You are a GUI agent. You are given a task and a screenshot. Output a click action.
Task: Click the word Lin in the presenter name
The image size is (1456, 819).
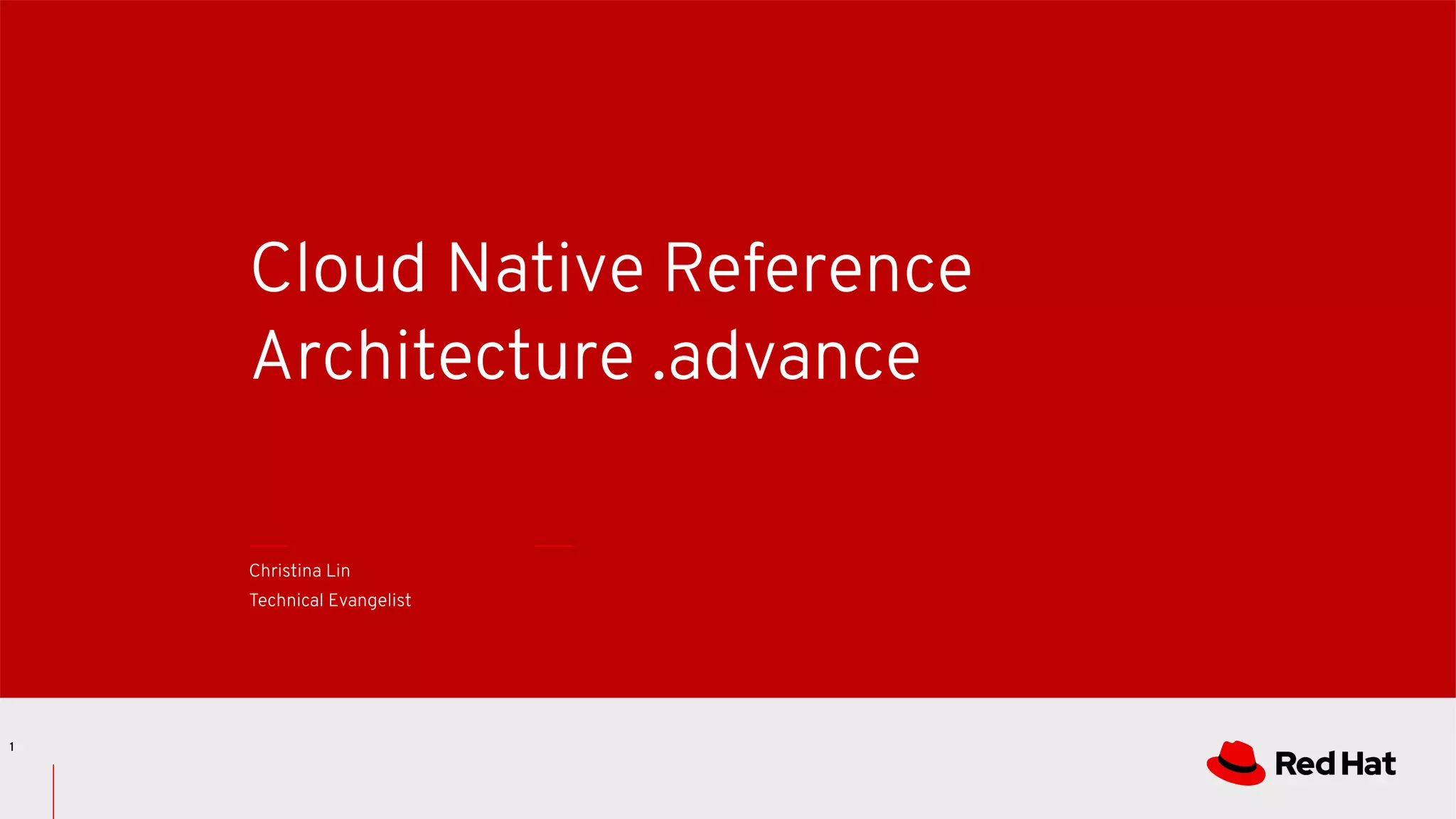[x=338, y=571]
